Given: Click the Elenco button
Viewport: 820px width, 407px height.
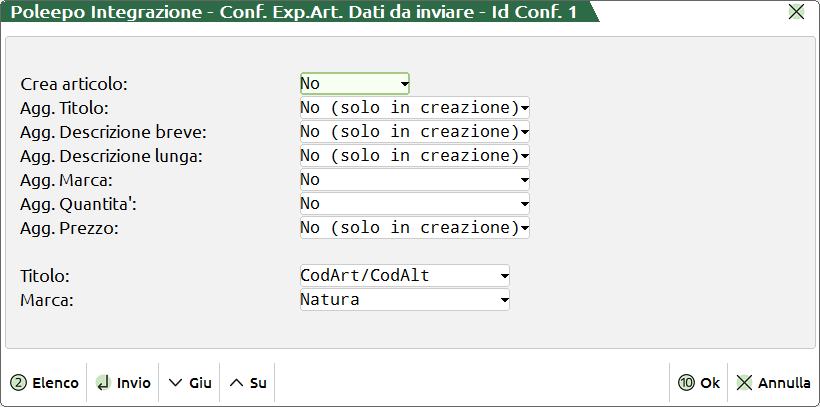Looking at the screenshot, I should tap(45, 383).
